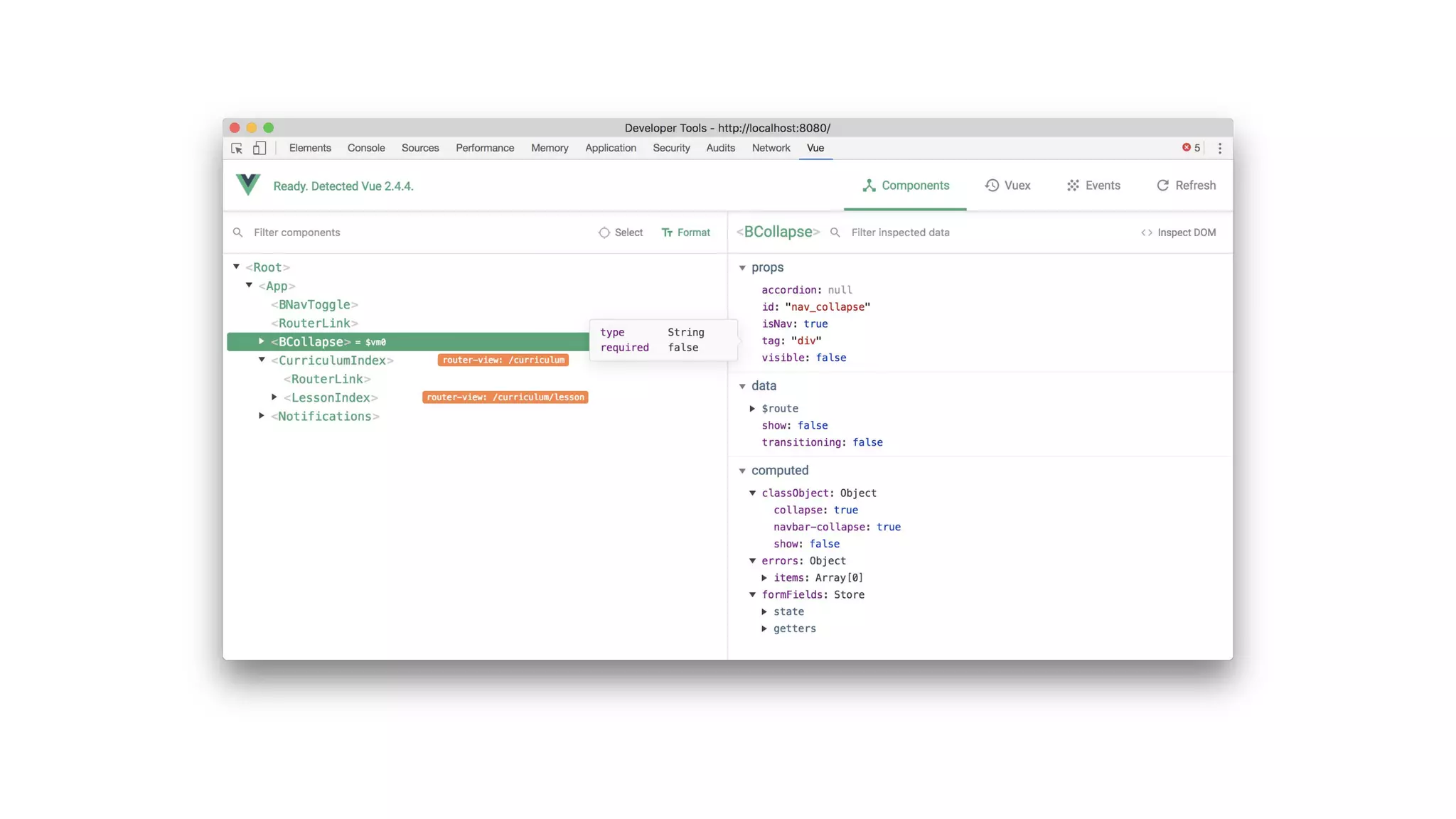Switch to the Events tab

pyautogui.click(x=1093, y=186)
